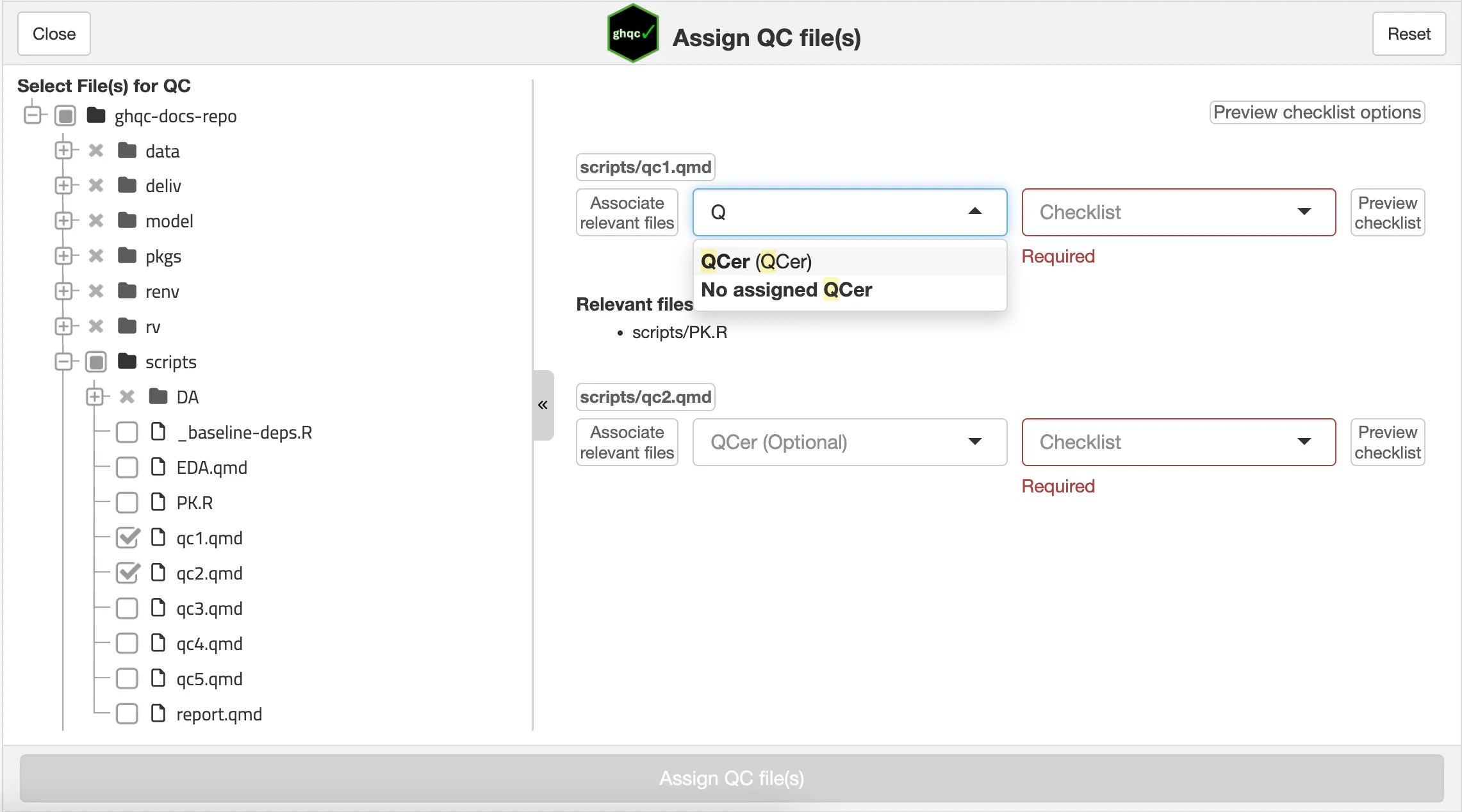This screenshot has width=1462, height=812.
Task: Check the PK.R file checkbox
Action: click(127, 503)
